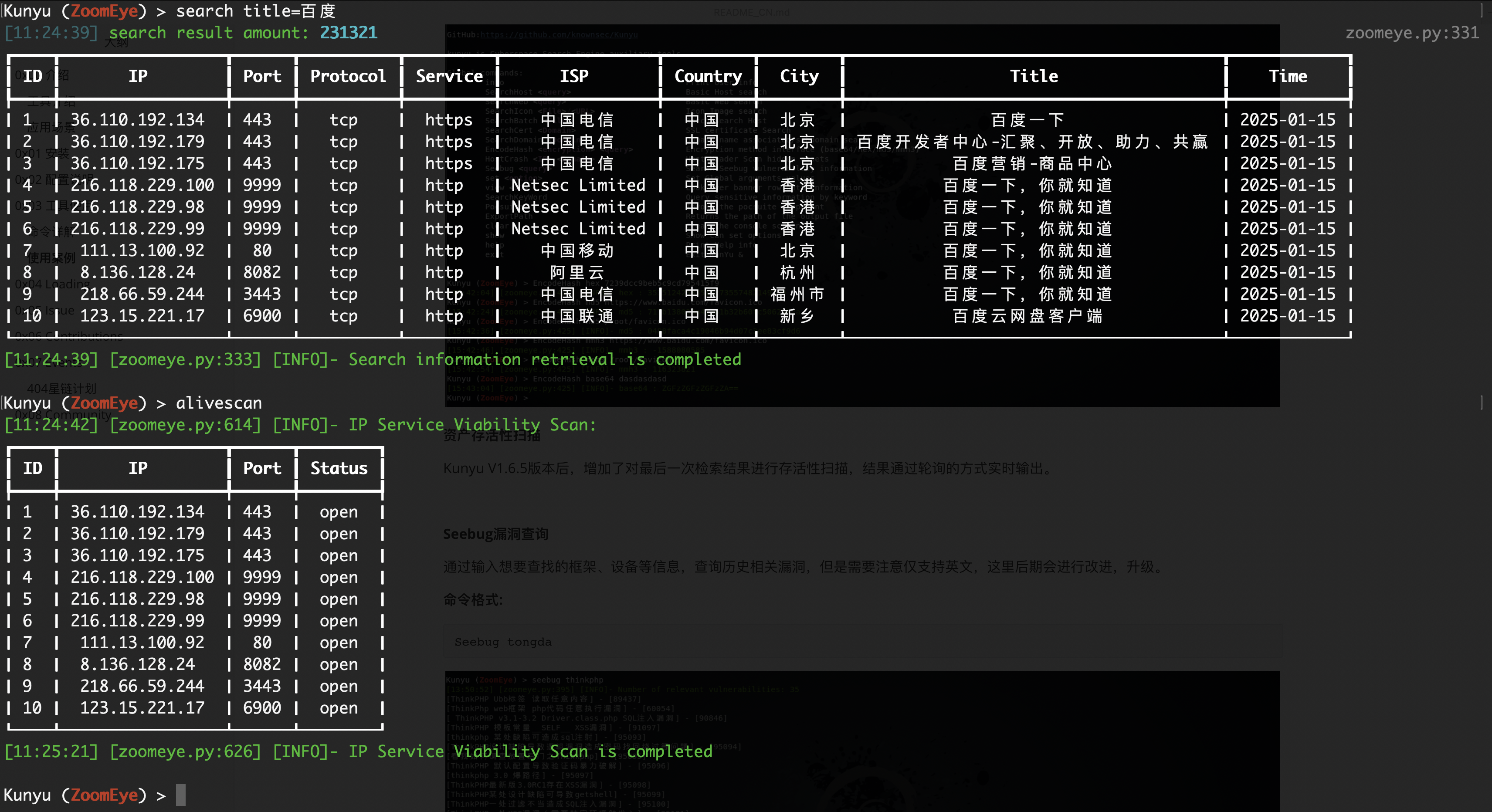Click the Status column header
Image resolution: width=1492 pixels, height=812 pixels.
pyautogui.click(x=339, y=468)
